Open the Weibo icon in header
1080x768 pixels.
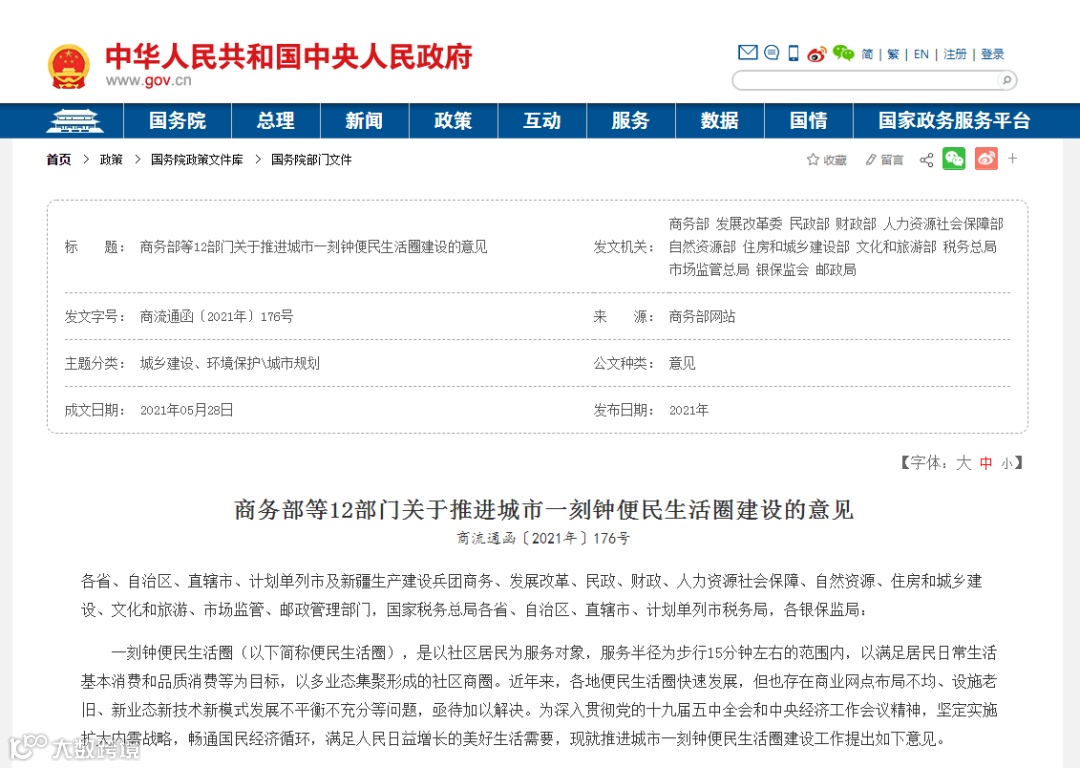[817, 53]
